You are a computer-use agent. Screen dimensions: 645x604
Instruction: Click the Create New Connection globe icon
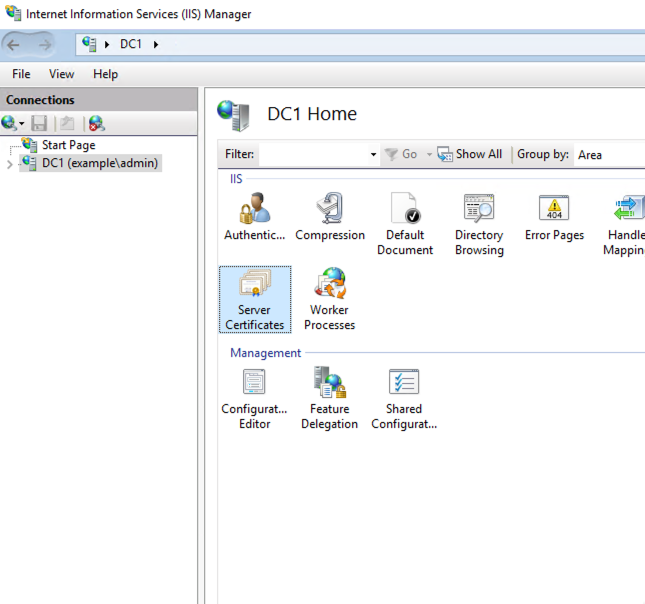pos(9,123)
